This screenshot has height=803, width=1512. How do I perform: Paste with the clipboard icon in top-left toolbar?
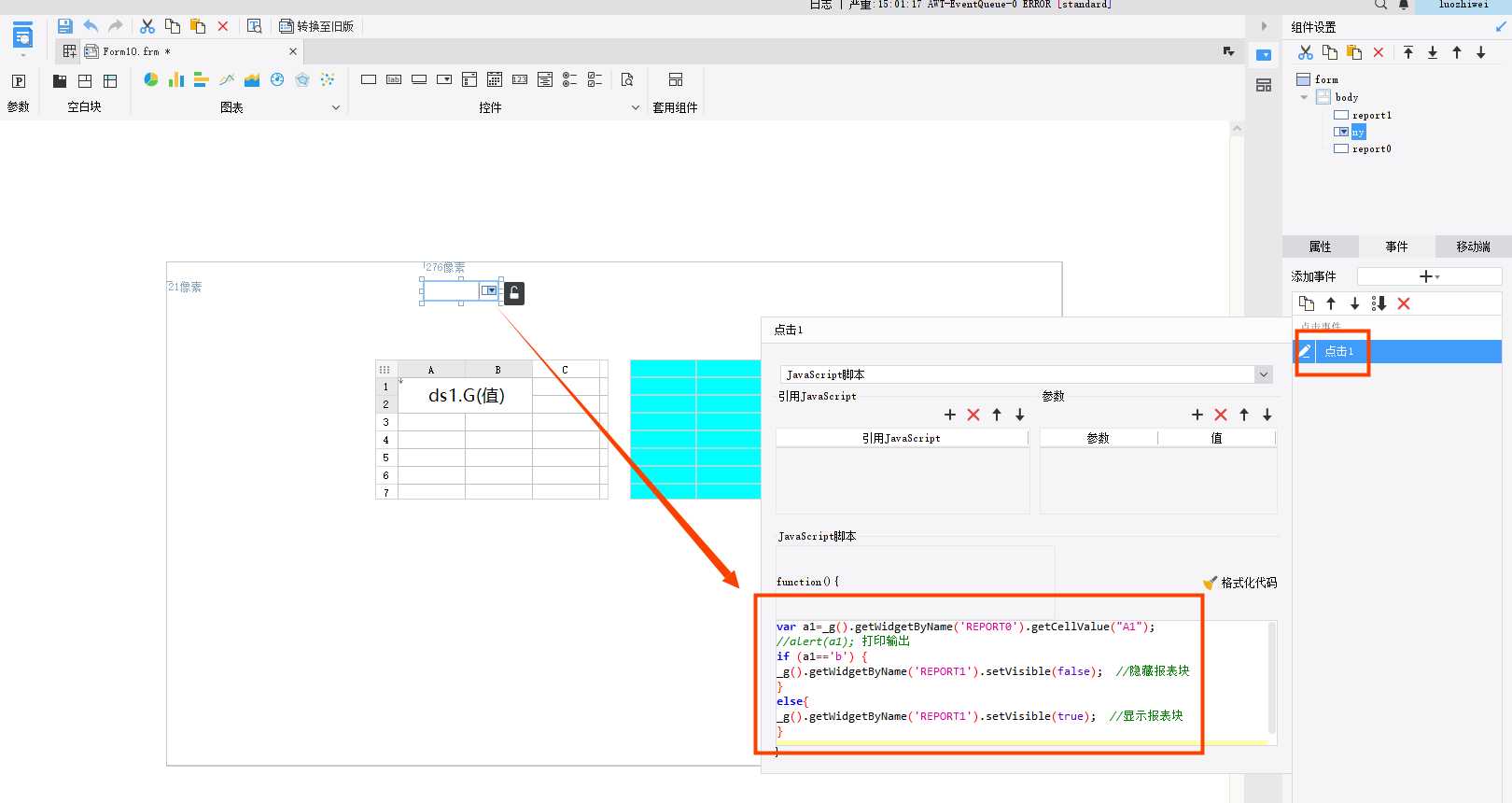tap(198, 26)
